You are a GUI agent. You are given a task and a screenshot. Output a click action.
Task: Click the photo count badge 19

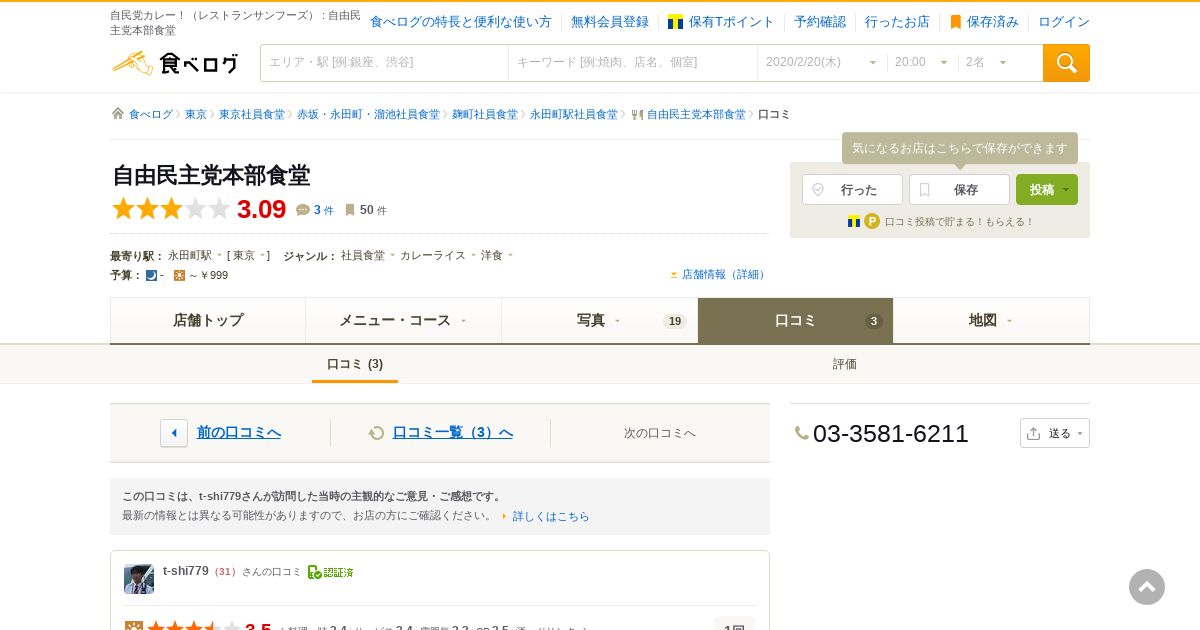click(674, 321)
